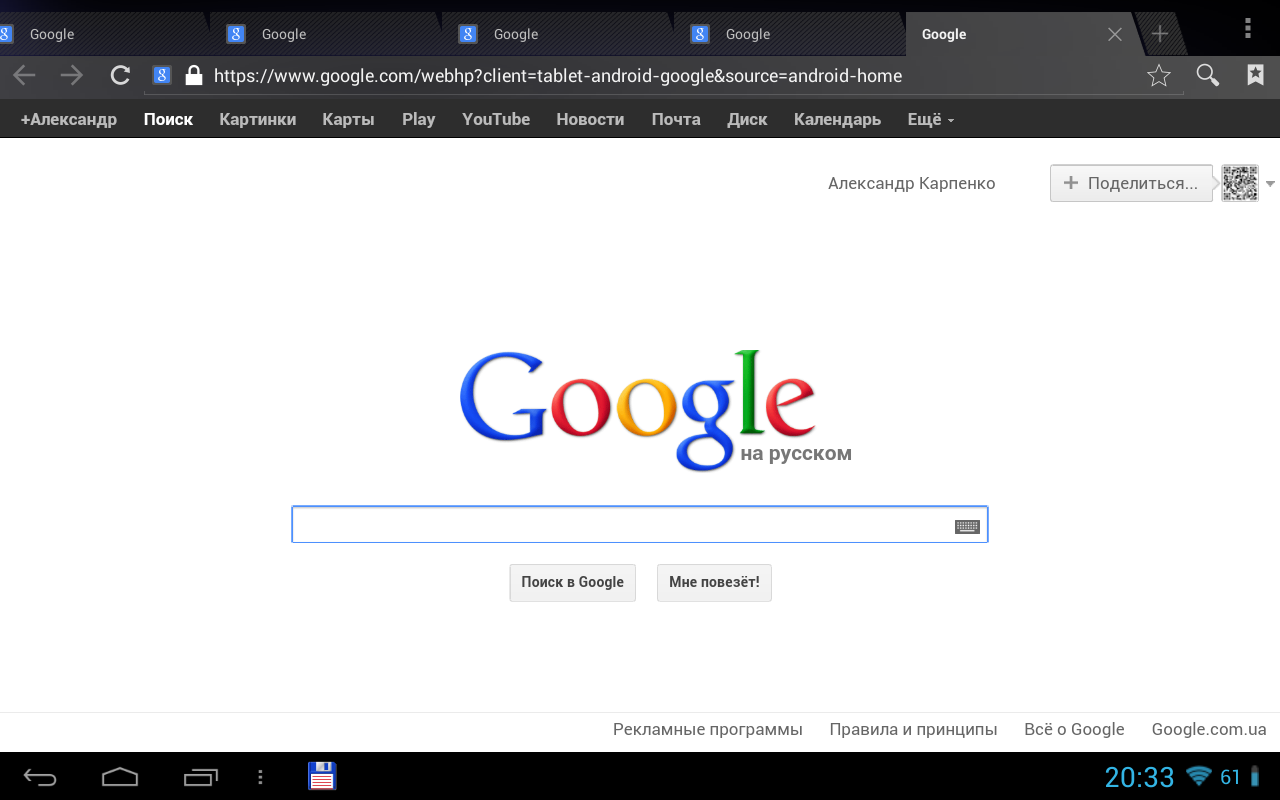Open Картинки in Google bar

[258, 119]
